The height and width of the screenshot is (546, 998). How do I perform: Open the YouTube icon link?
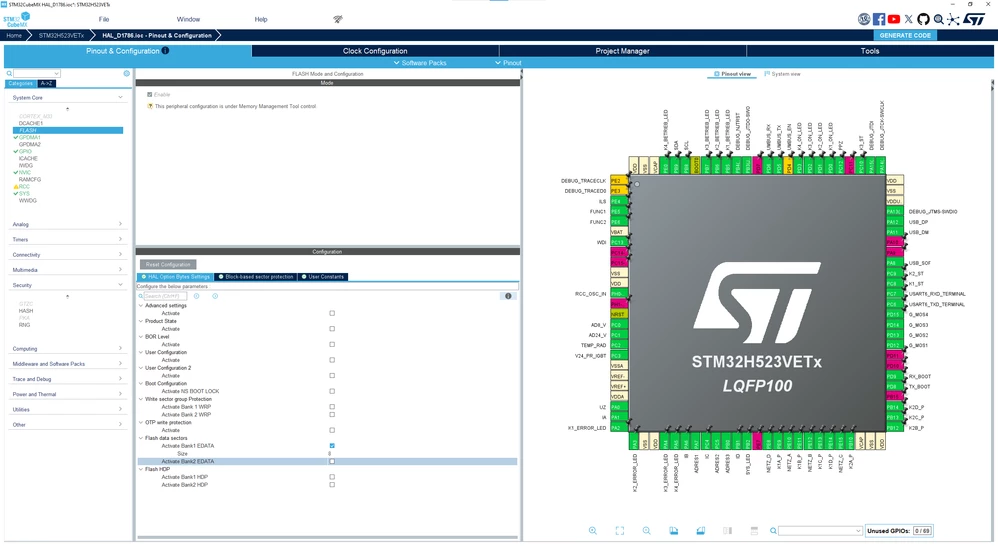894,19
